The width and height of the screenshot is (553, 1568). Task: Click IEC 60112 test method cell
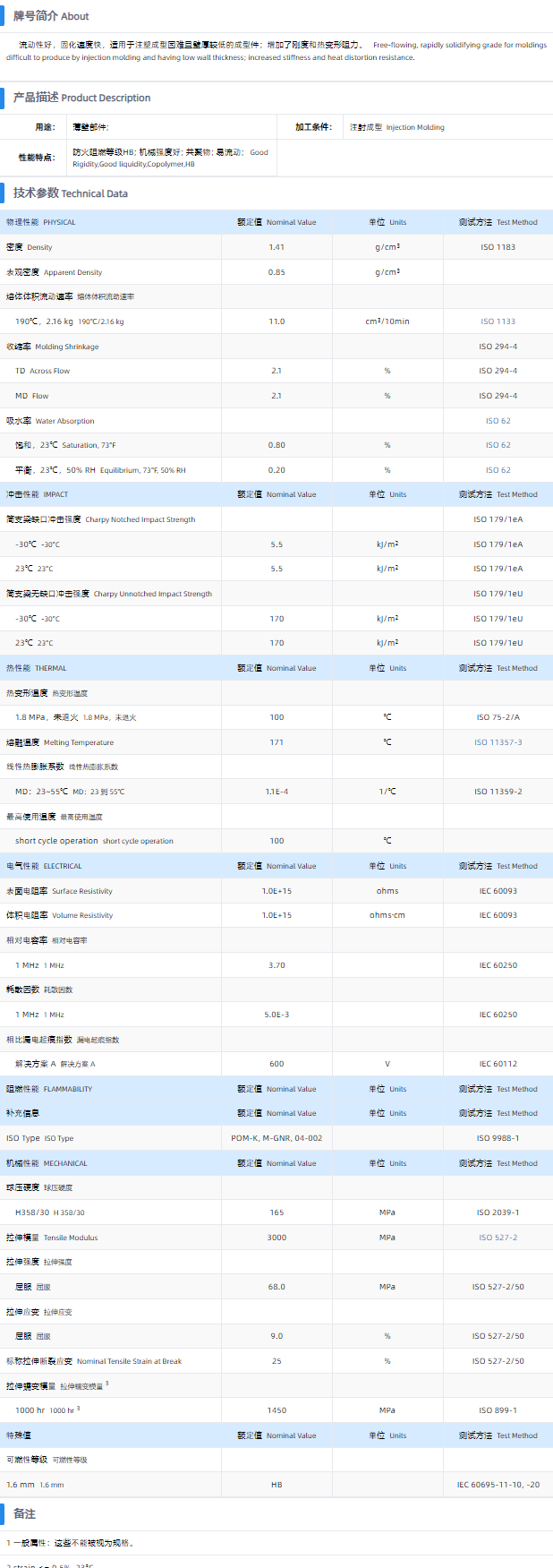click(498, 1064)
